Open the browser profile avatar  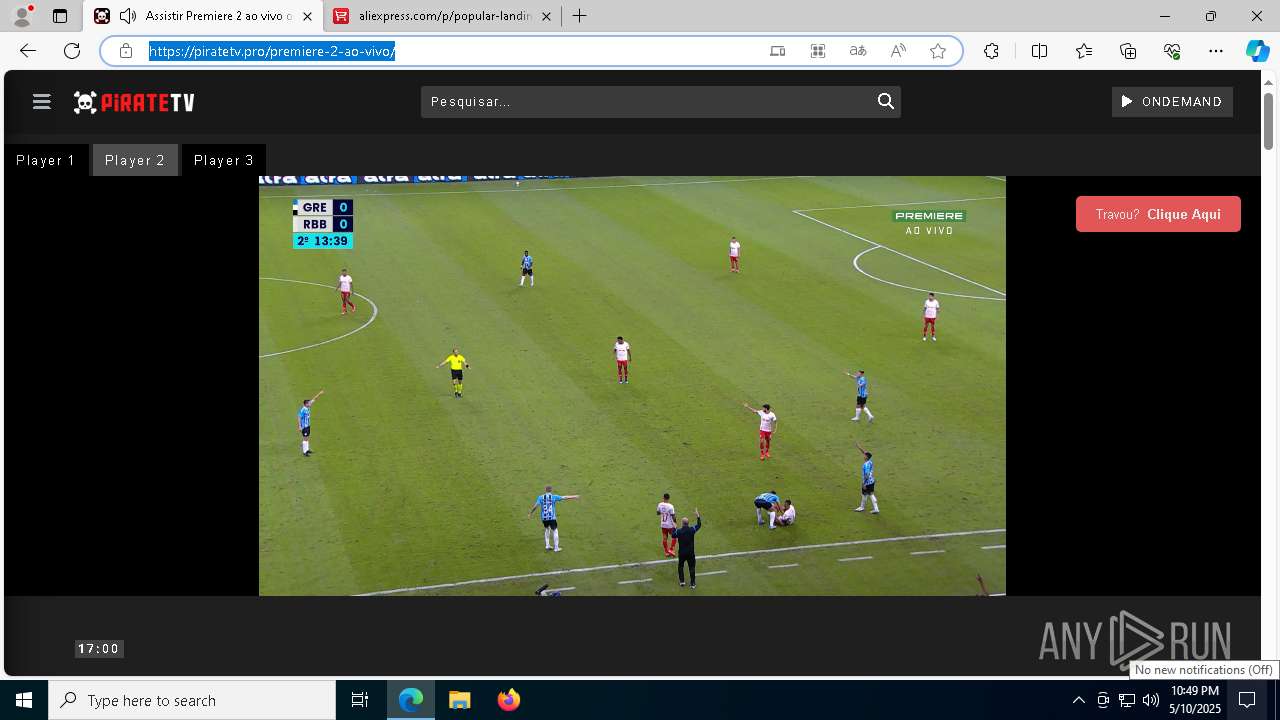pyautogui.click(x=22, y=16)
